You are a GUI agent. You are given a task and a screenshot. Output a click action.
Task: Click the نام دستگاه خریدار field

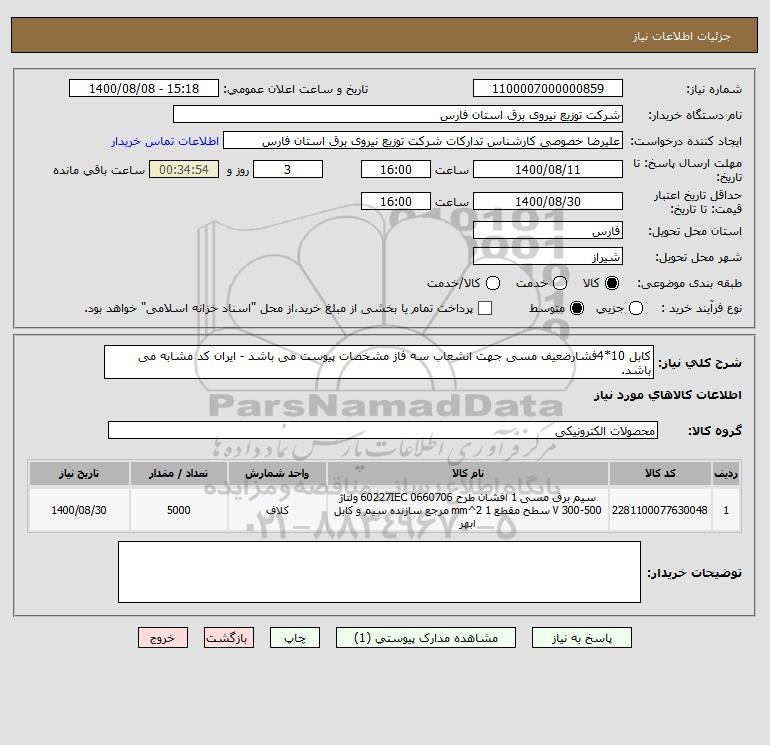tap(398, 115)
